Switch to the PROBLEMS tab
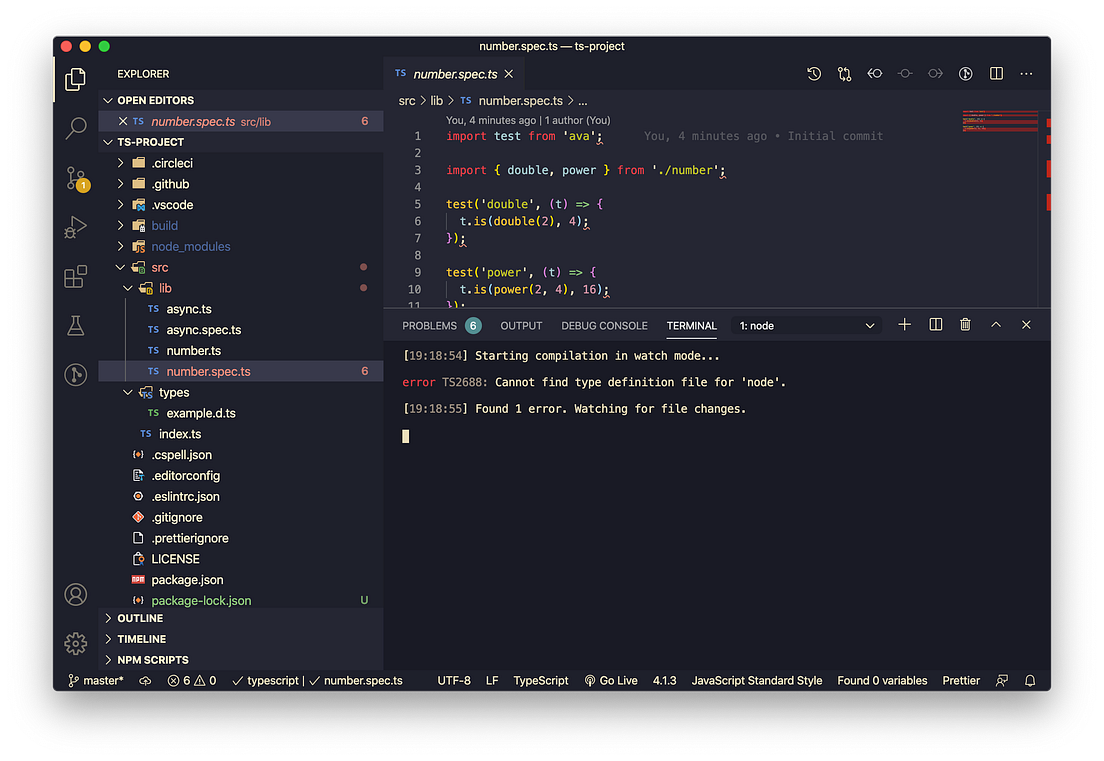The height and width of the screenshot is (761, 1104). click(431, 325)
